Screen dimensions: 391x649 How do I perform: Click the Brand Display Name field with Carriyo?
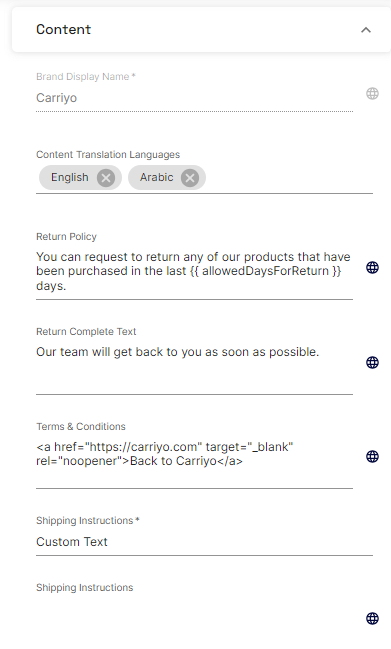194,98
